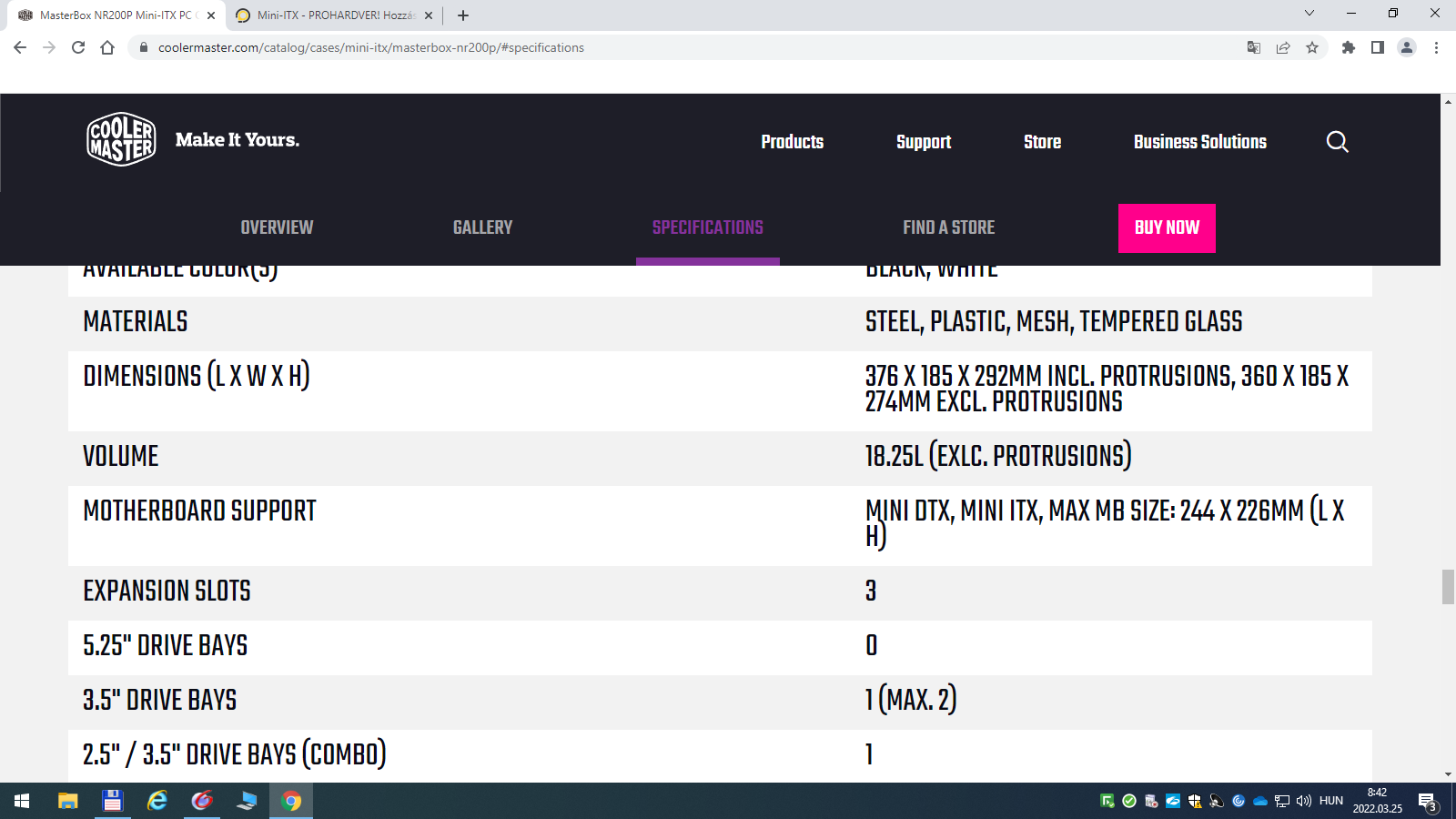Image resolution: width=1456 pixels, height=819 pixels.
Task: Click the Buy Now button
Action: click(x=1167, y=227)
